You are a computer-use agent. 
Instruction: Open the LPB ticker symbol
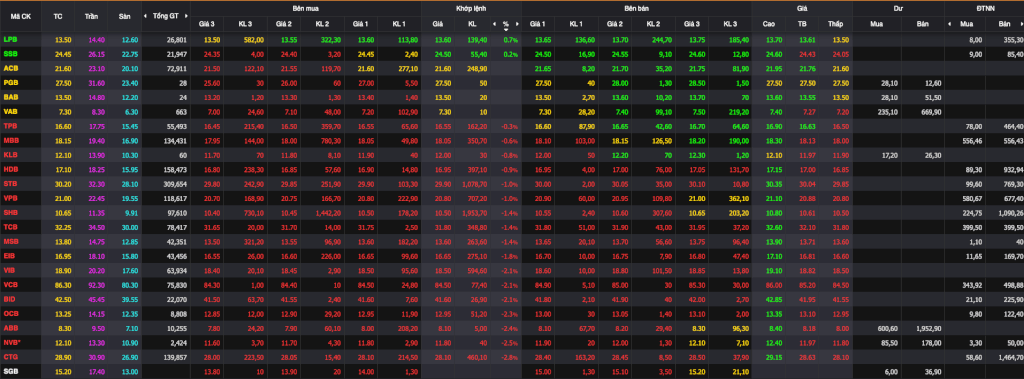[10, 39]
